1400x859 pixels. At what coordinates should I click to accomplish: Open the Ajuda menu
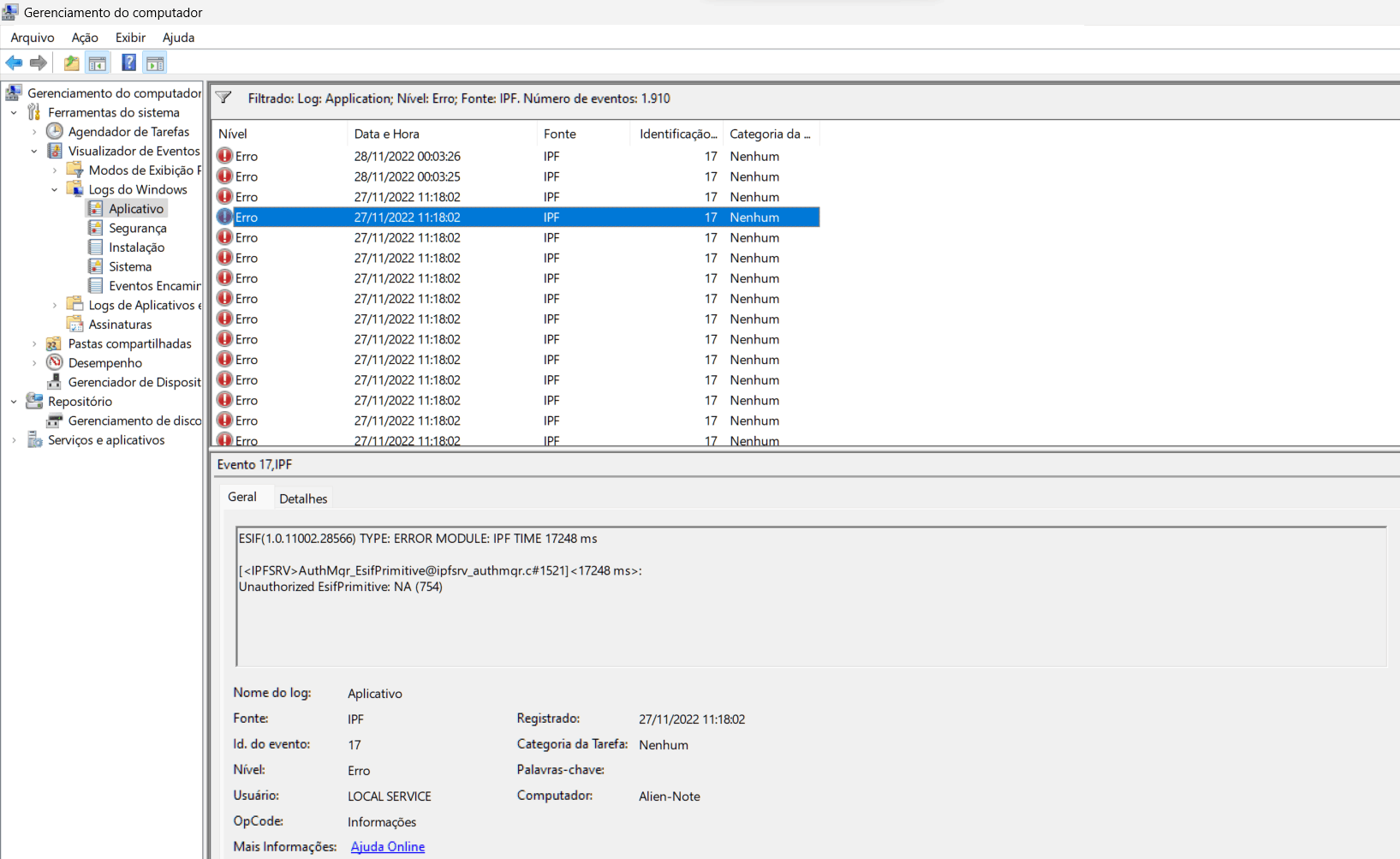(178, 38)
